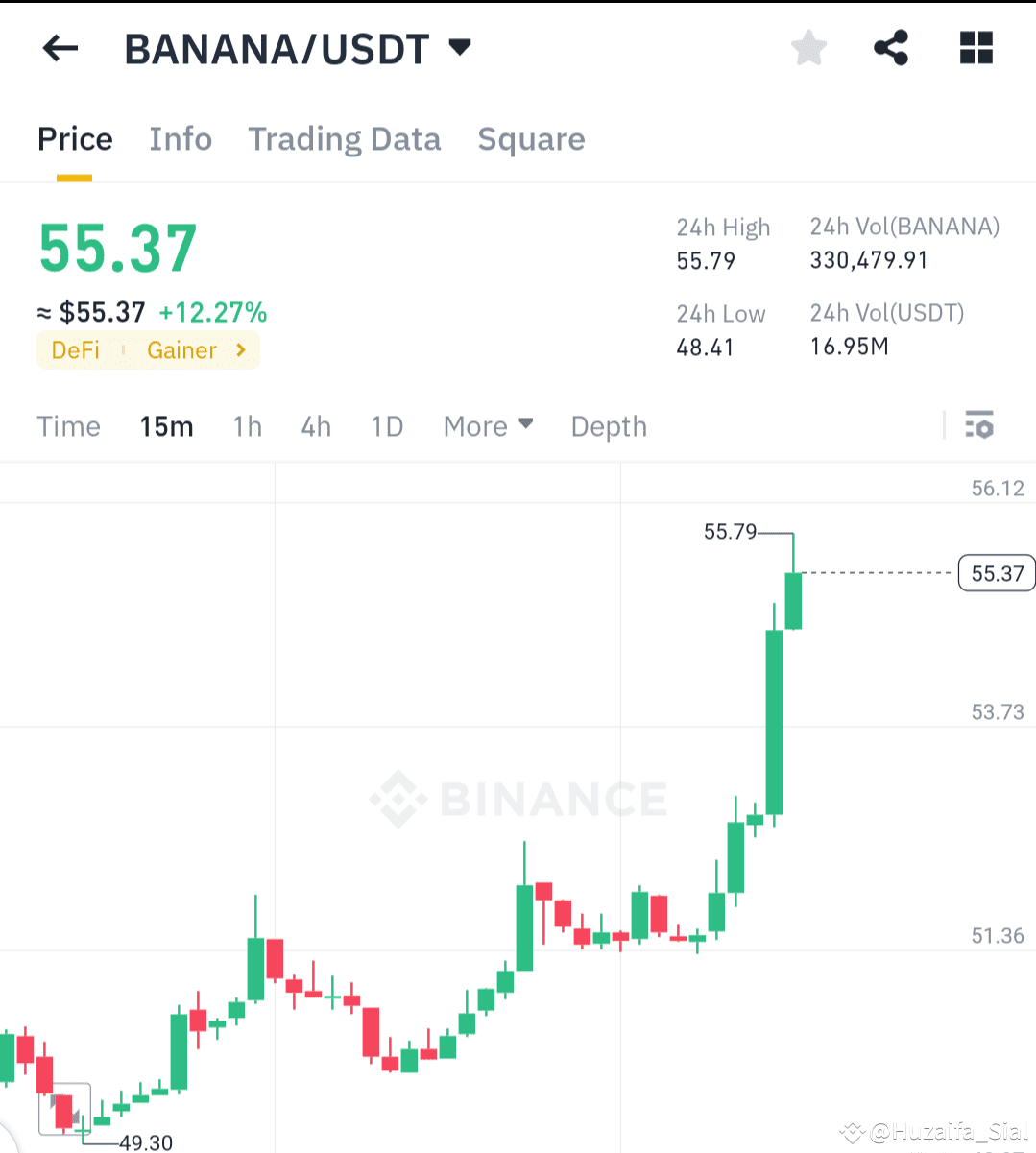Toggle the favorite star for BANANA/USDT
1036x1153 pixels.
click(807, 46)
